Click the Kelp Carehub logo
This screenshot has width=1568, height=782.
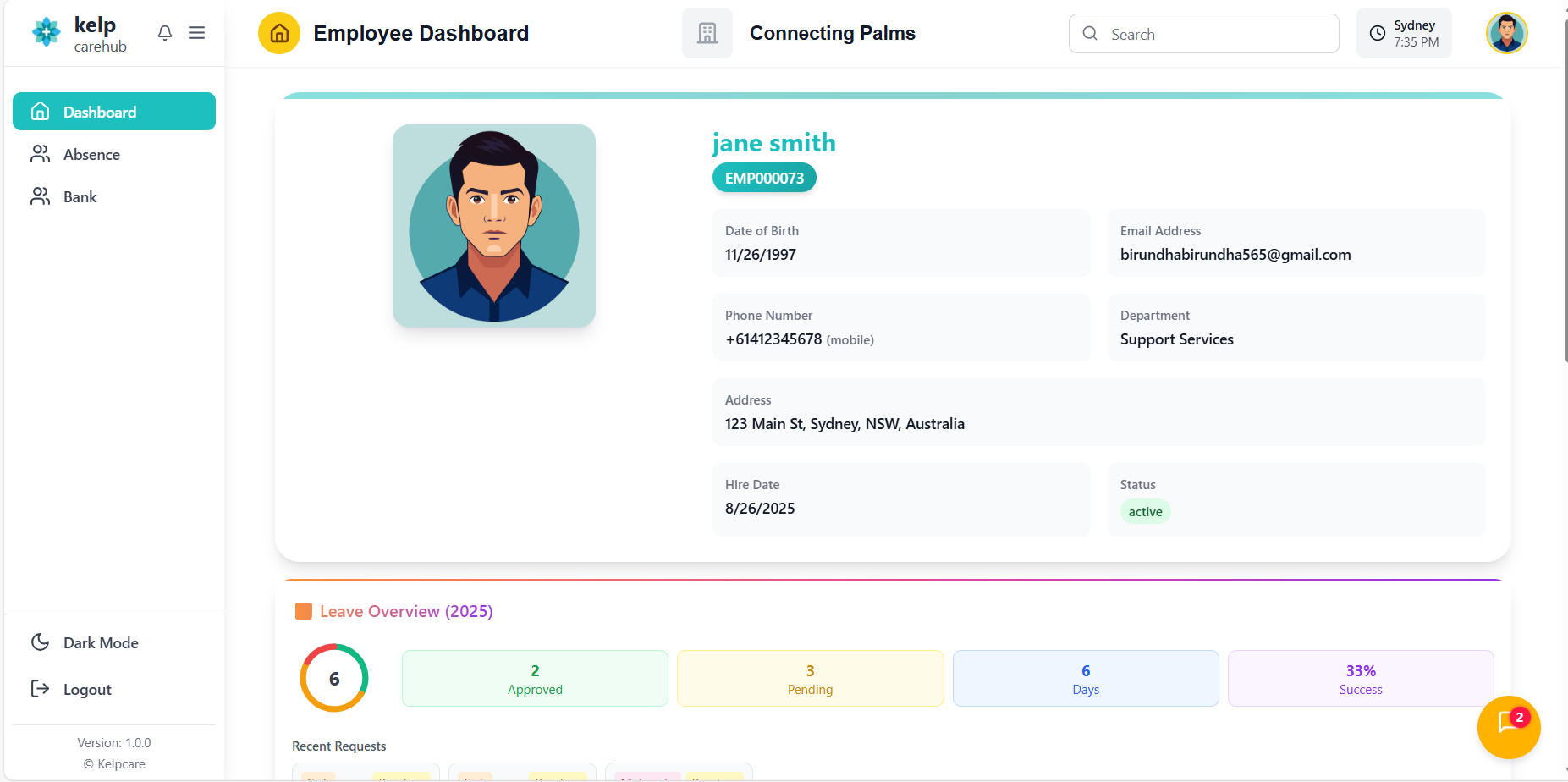click(x=80, y=34)
